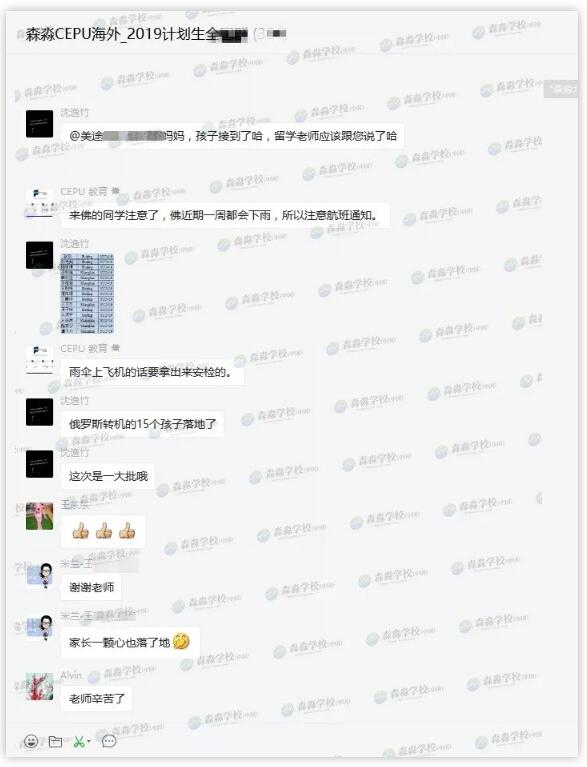This screenshot has height=767, width=587.
Task: Click the pink flower avatar above thumbs-up
Action: [x=39, y=516]
